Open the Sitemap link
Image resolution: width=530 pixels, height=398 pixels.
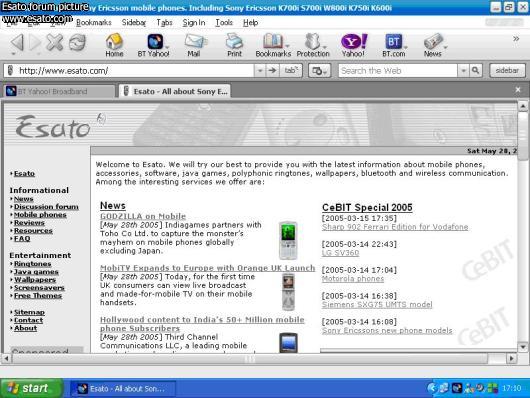29,312
